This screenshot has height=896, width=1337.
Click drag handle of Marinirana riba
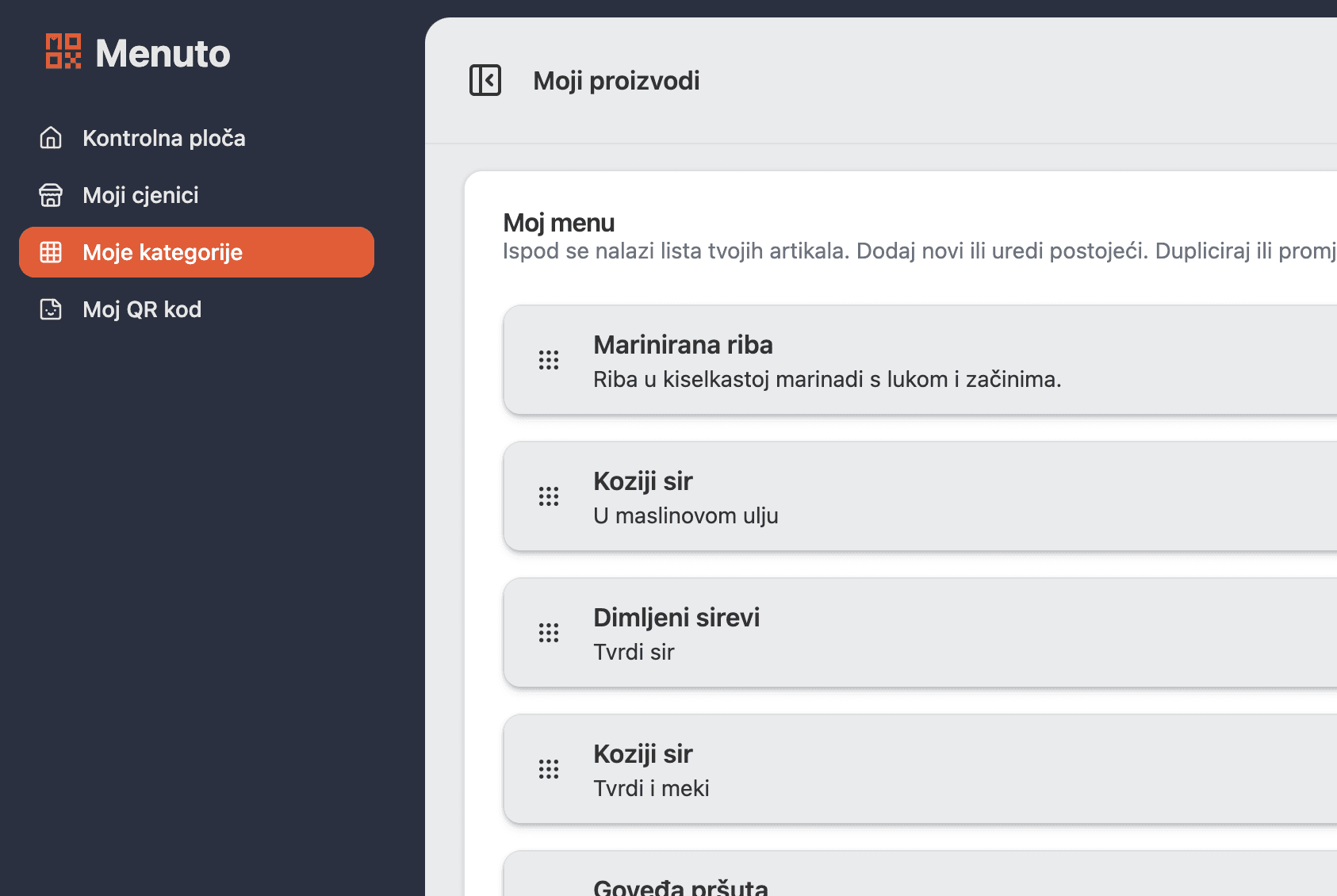coord(549,360)
